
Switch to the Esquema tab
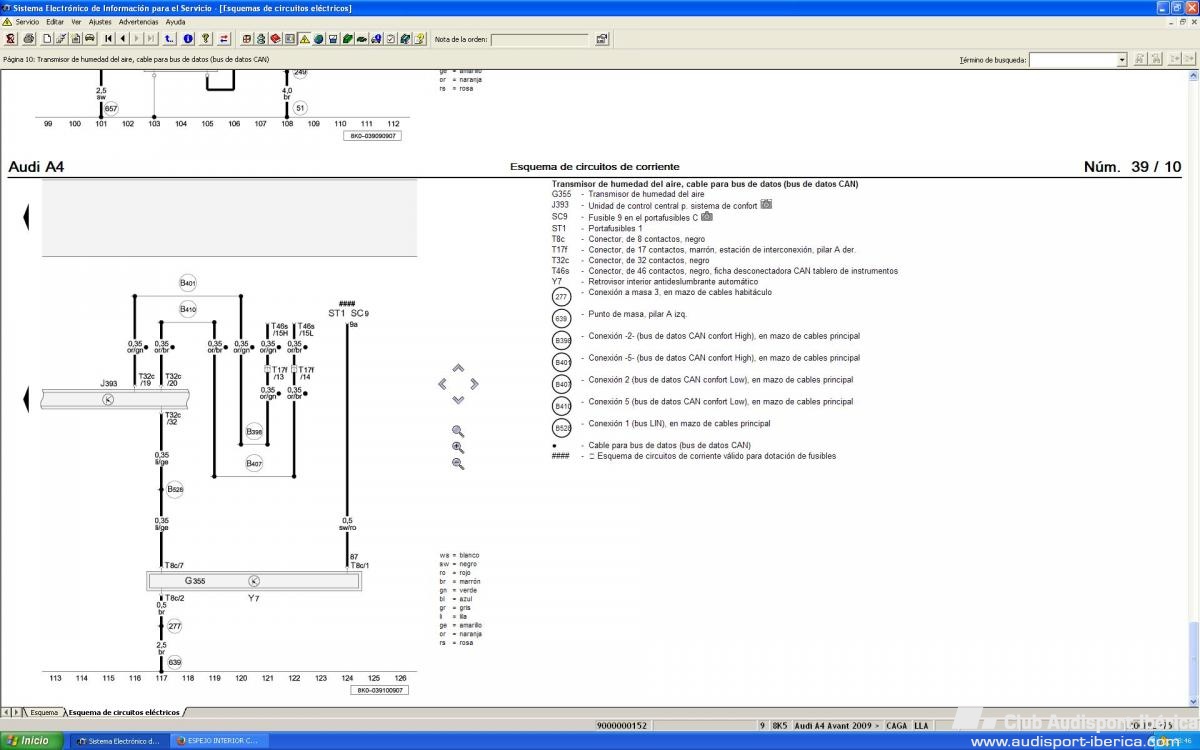(x=43, y=712)
